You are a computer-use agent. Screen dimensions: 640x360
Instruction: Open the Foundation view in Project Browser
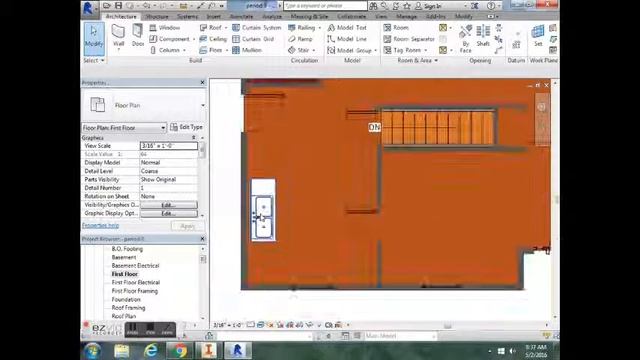click(126, 300)
